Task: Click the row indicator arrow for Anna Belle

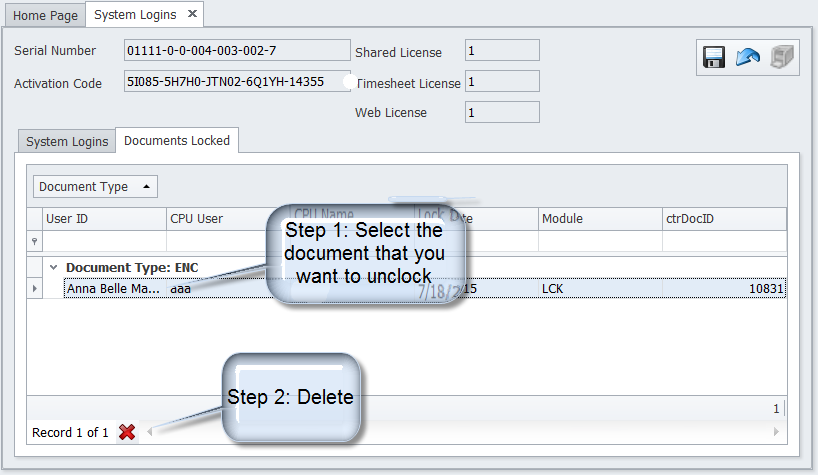Action: [35, 288]
